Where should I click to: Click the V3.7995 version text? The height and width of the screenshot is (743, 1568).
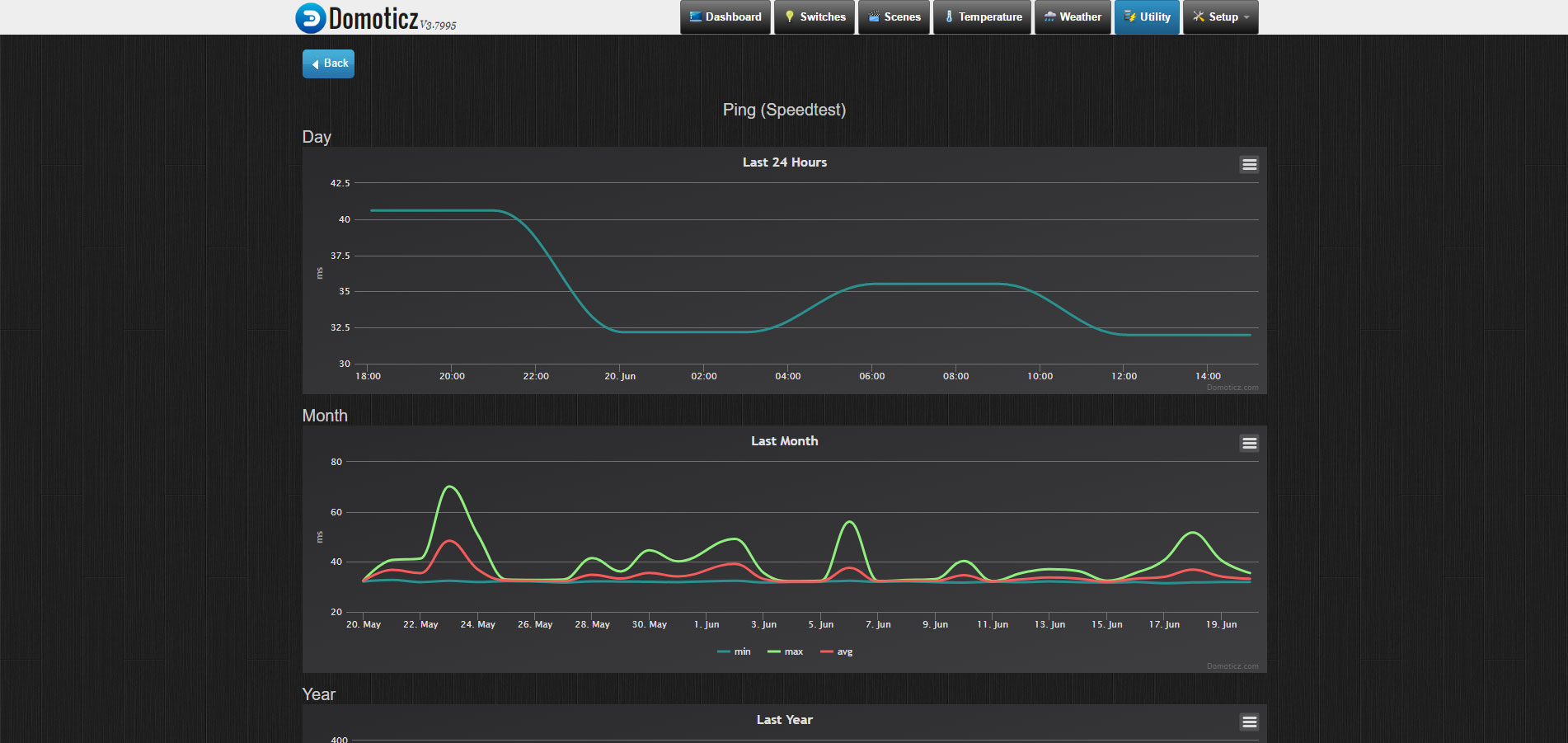pyautogui.click(x=438, y=26)
